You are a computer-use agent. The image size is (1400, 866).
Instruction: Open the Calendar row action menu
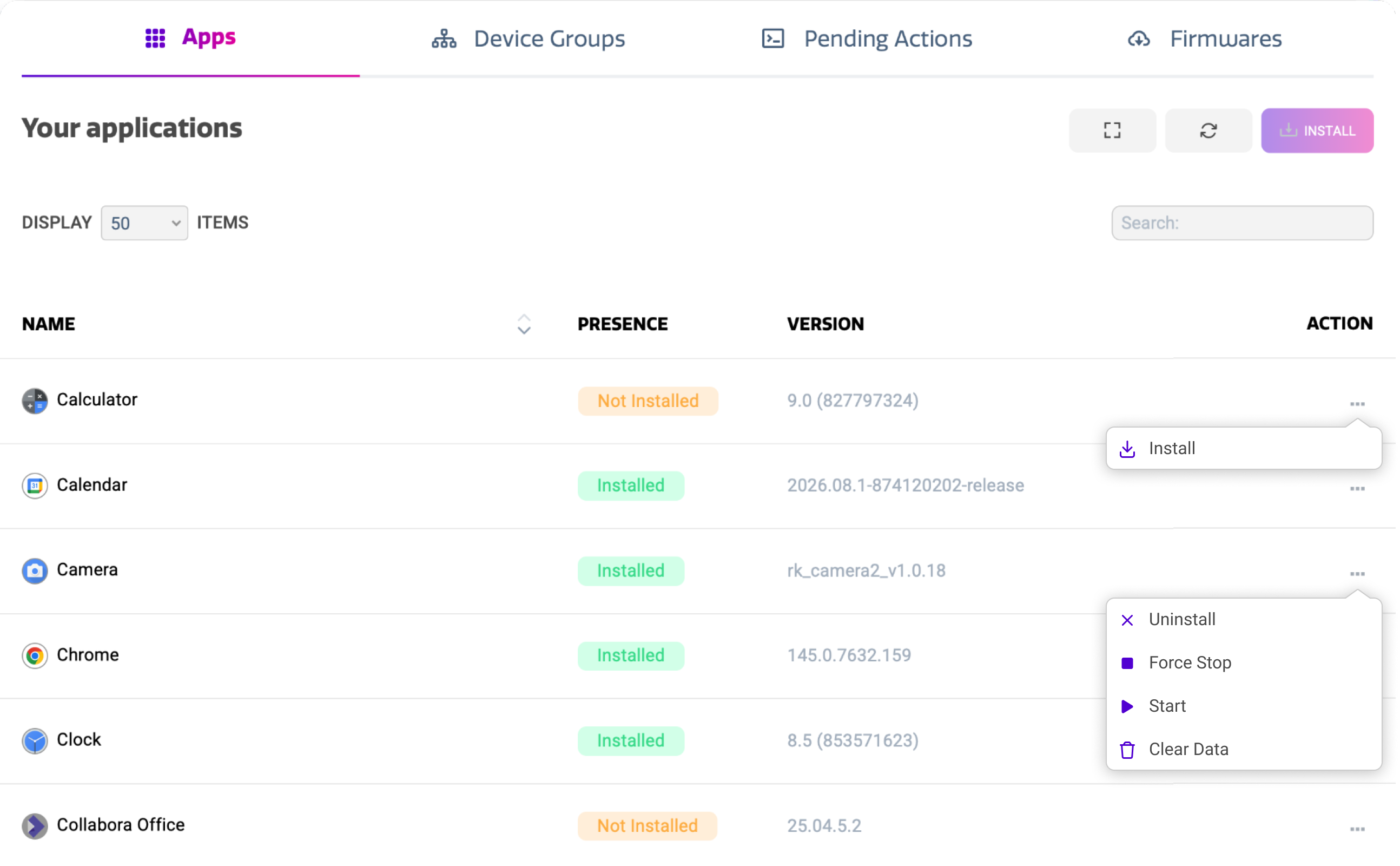pos(1357,489)
